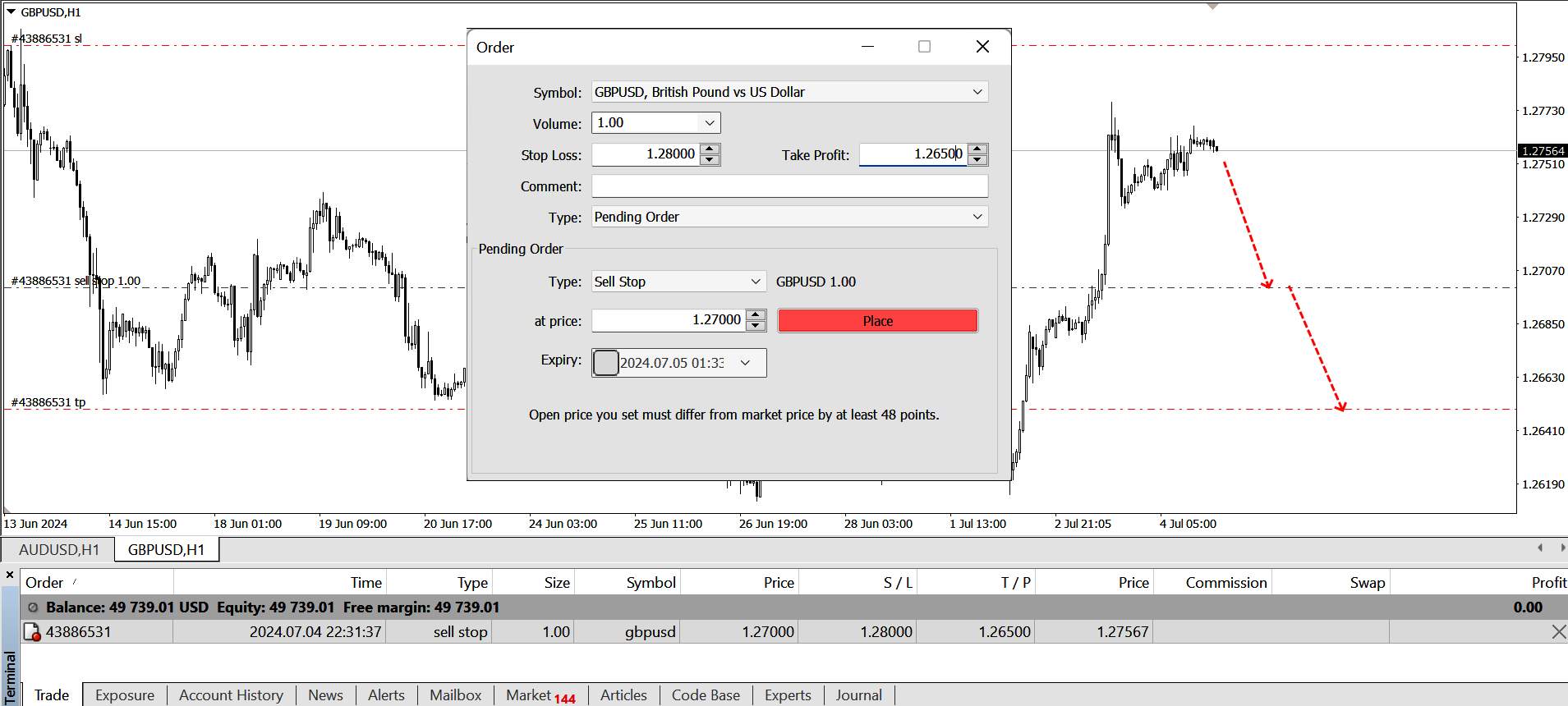This screenshot has width=1568, height=706.
Task: Open the Articles tab
Action: (623, 695)
